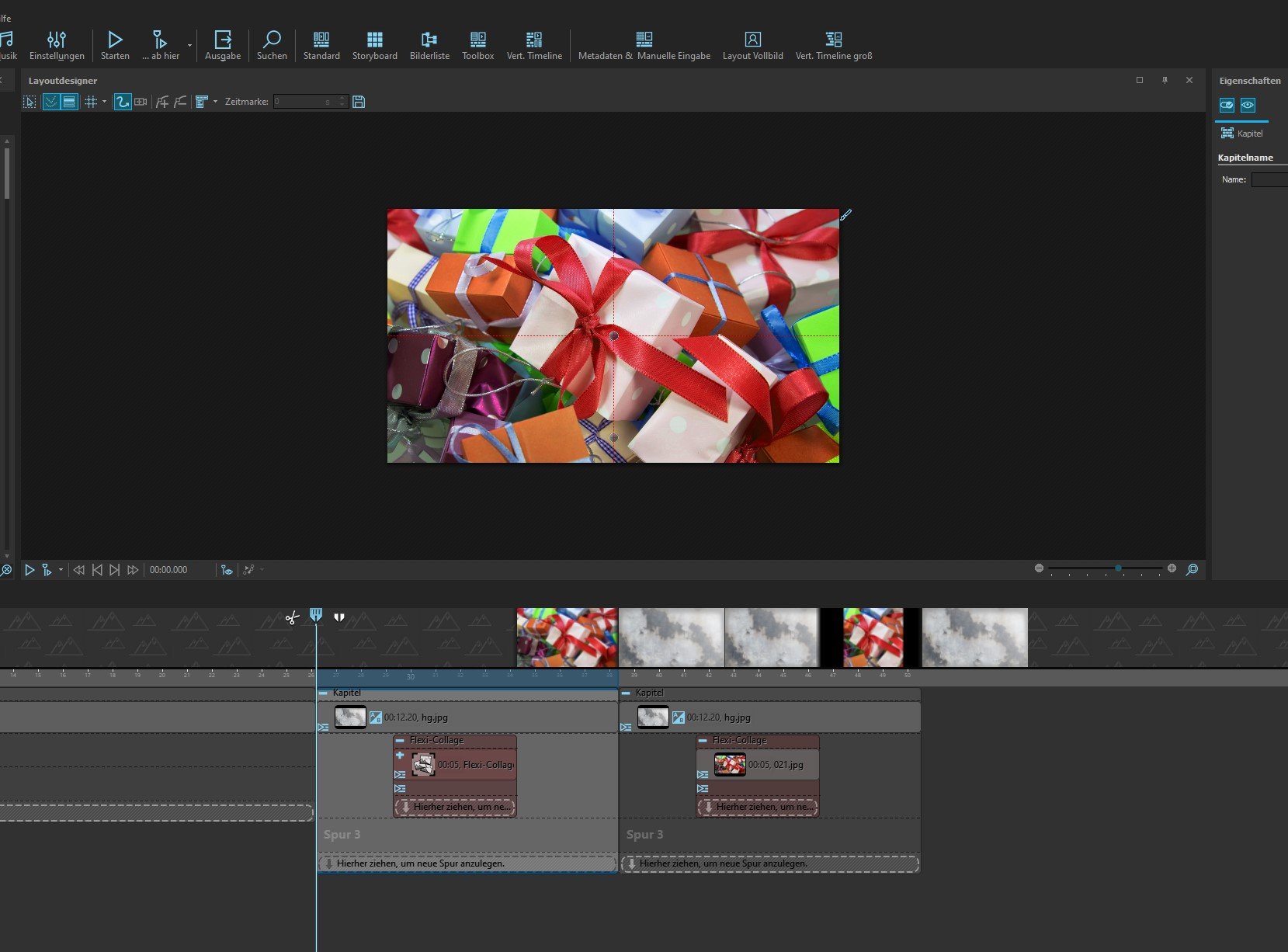Click the scissors cut marker in timeline

[292, 618]
